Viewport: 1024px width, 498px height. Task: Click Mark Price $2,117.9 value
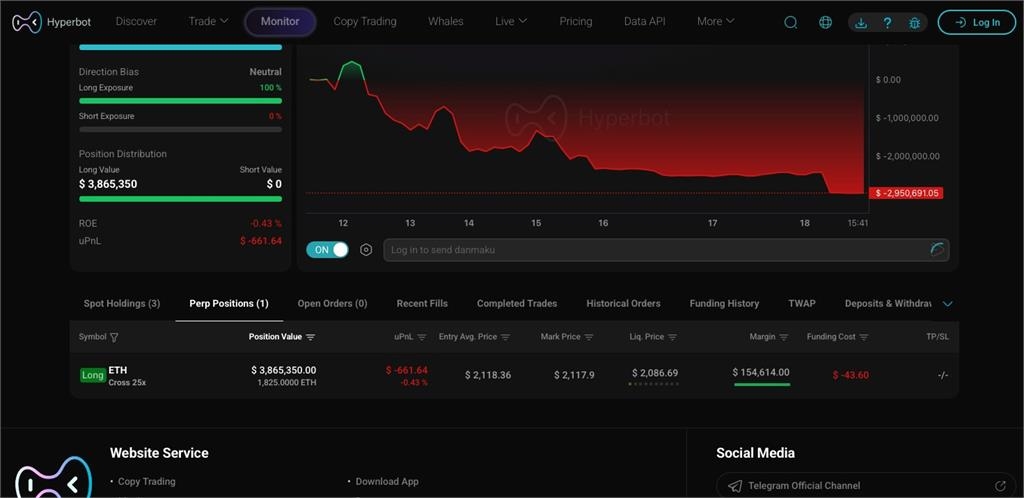pyautogui.click(x=574, y=375)
